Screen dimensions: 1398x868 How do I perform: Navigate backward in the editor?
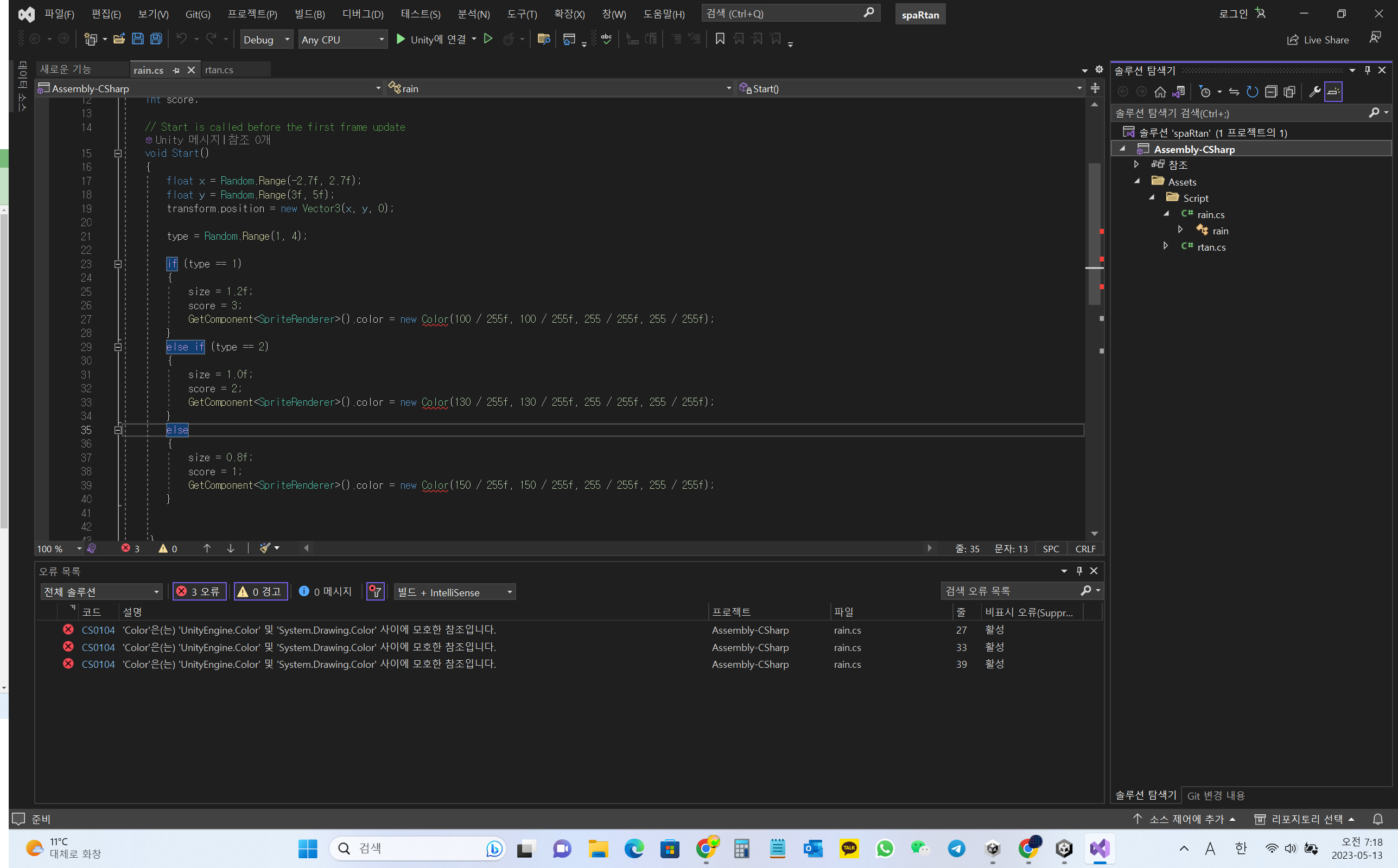click(x=35, y=39)
